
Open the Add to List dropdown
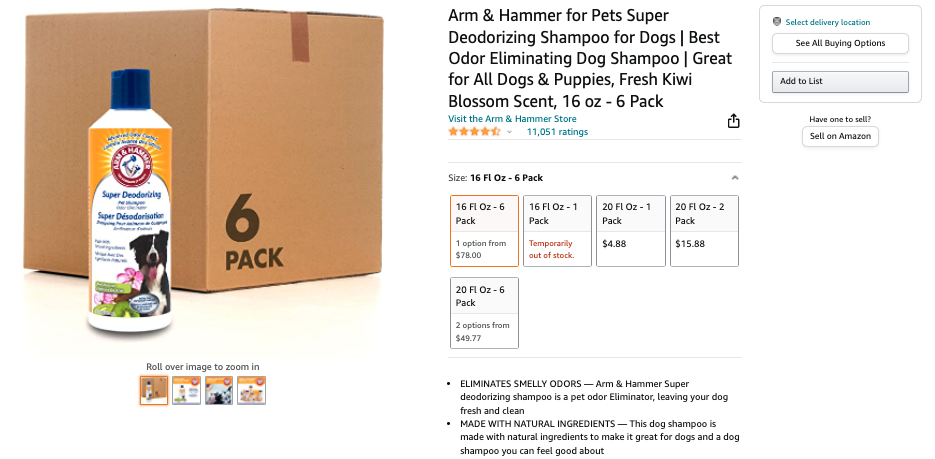pos(840,81)
